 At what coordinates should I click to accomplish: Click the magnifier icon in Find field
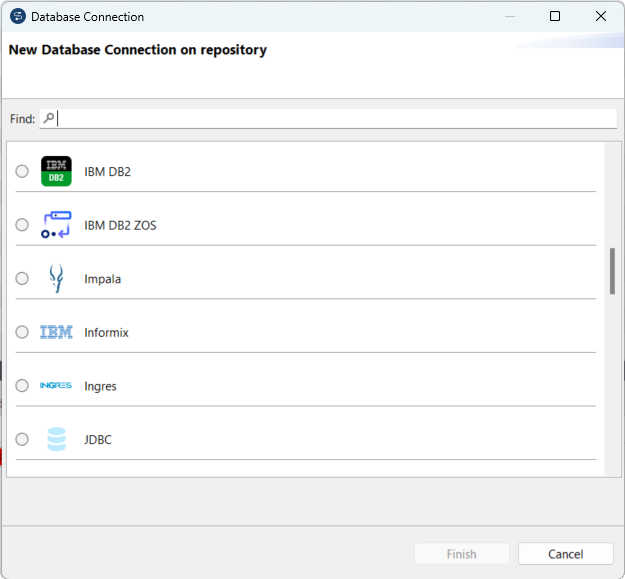(x=49, y=118)
